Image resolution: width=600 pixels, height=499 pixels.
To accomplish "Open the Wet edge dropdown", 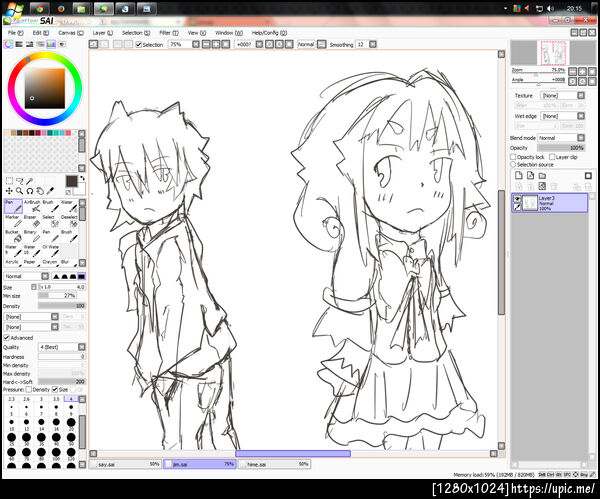I will pyautogui.click(x=563, y=116).
